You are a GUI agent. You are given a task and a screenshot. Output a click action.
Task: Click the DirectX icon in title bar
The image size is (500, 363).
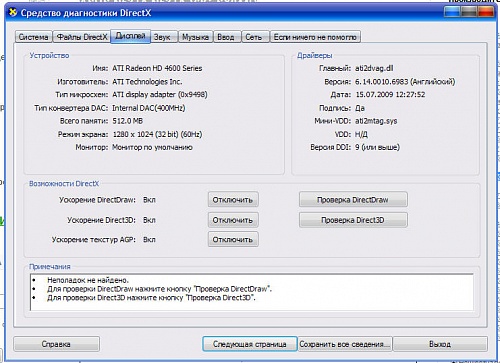[13, 13]
